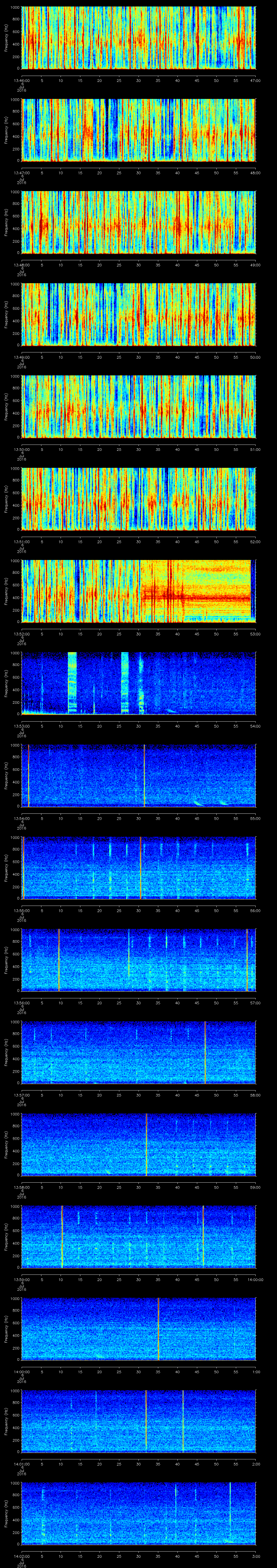The image size is (277, 1568).
Task: Click the spike near 41 s in 14:01:00 panel
Action: point(183,1421)
